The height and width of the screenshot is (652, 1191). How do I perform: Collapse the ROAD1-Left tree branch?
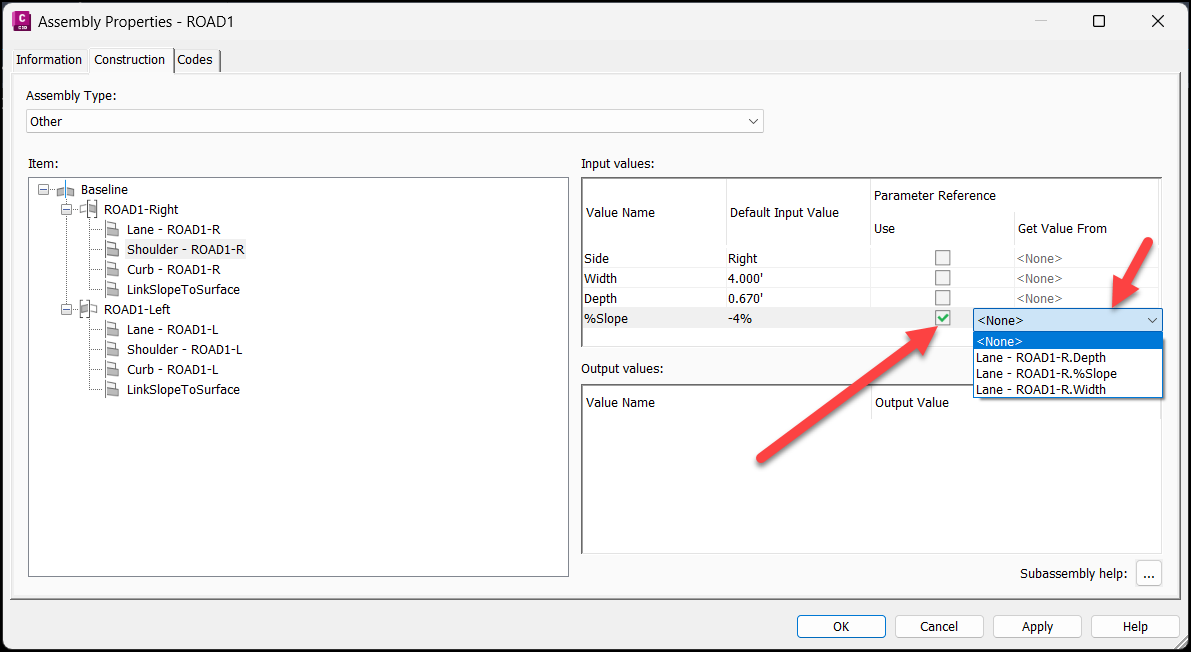click(x=66, y=309)
